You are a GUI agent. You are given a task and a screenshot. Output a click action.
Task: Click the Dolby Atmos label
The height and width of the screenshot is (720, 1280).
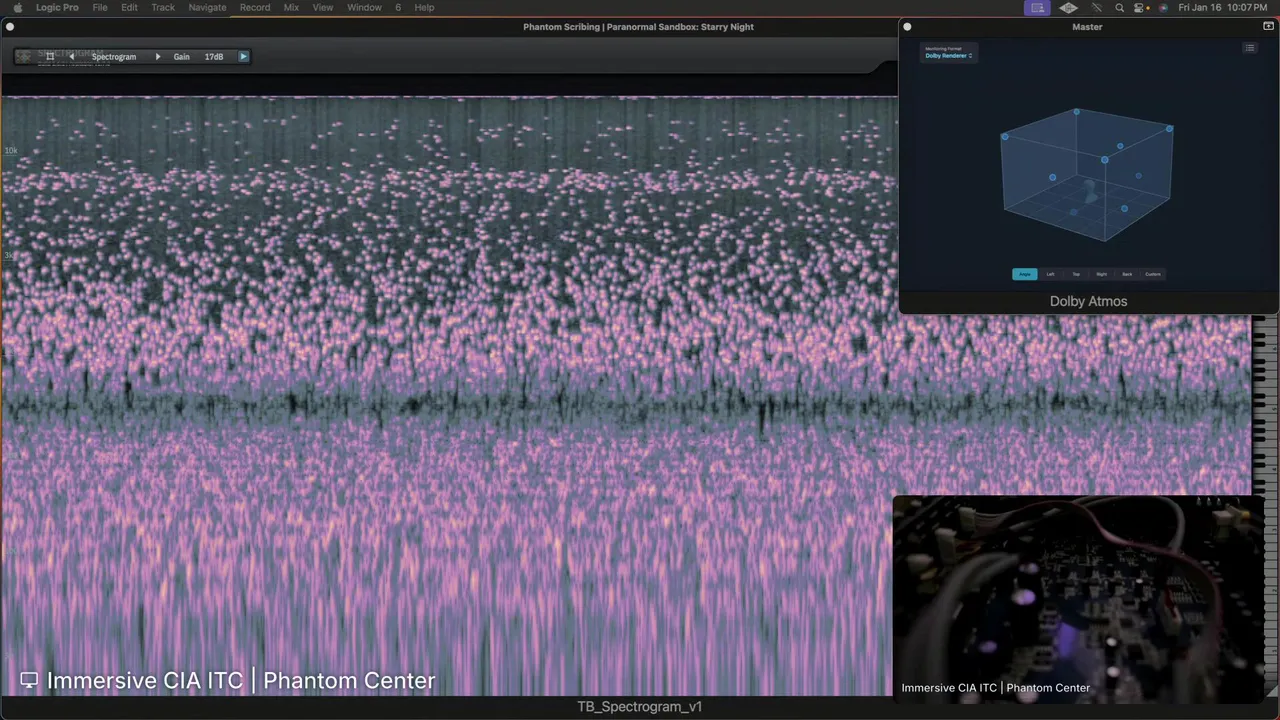(x=1088, y=301)
